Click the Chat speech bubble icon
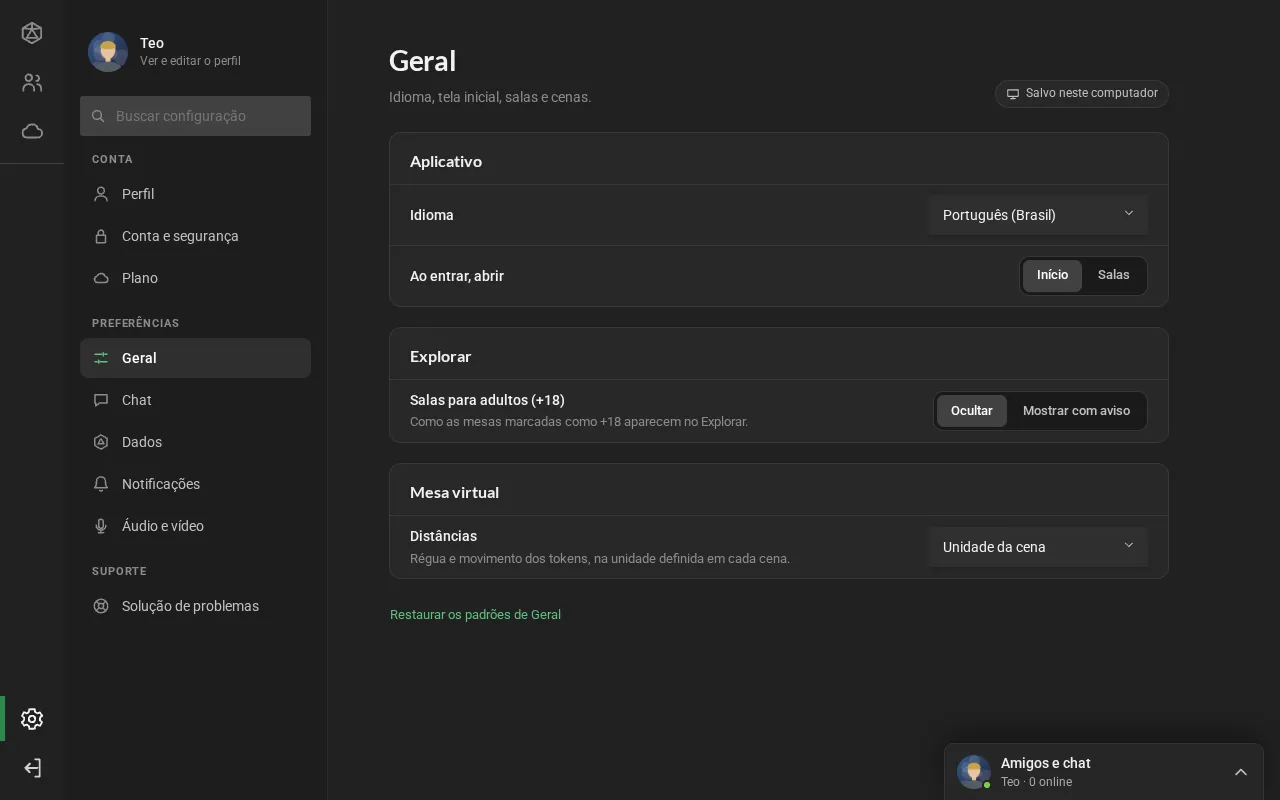The height and width of the screenshot is (800, 1280). 101,400
